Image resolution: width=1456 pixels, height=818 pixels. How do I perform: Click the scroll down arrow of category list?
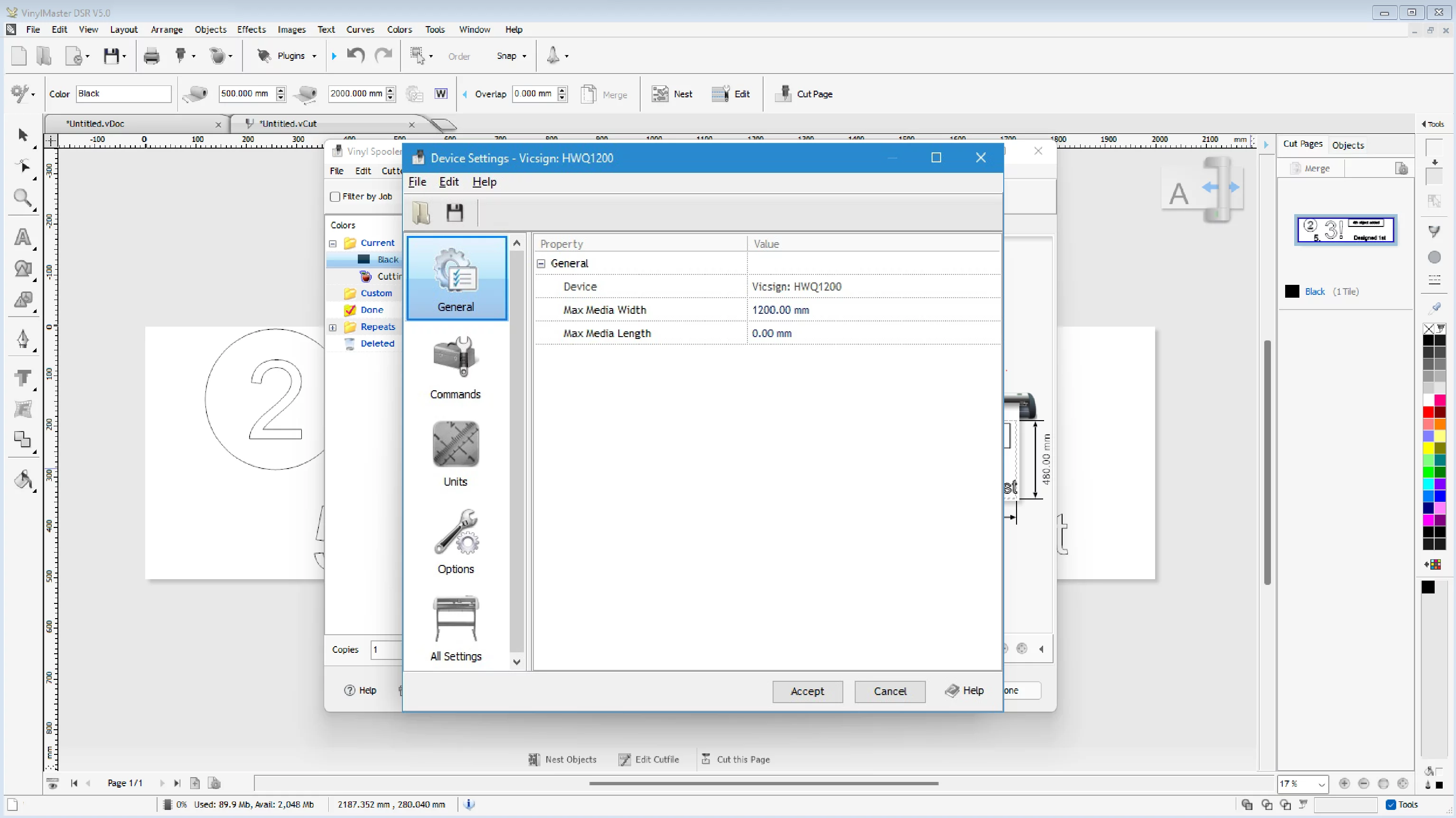pyautogui.click(x=516, y=661)
